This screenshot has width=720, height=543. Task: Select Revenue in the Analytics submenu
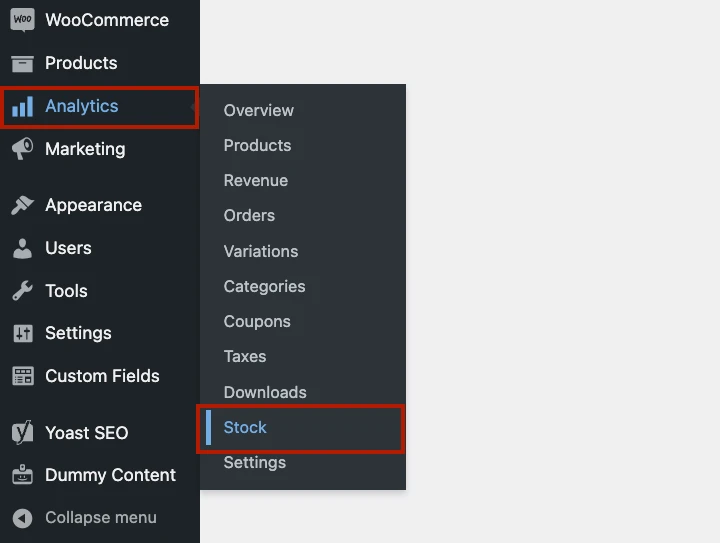pos(255,180)
